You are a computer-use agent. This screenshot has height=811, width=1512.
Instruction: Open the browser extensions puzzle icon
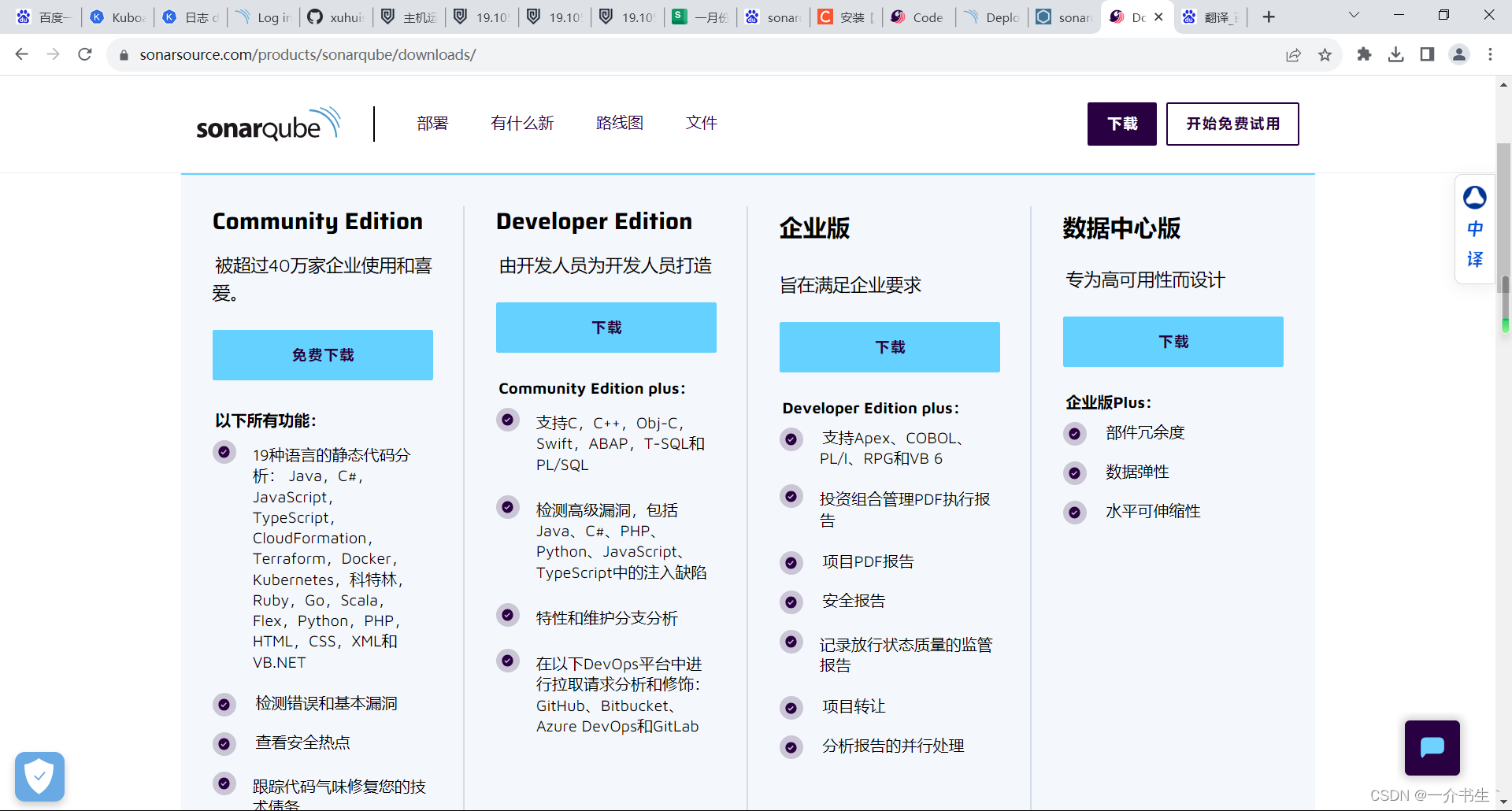[x=1365, y=54]
